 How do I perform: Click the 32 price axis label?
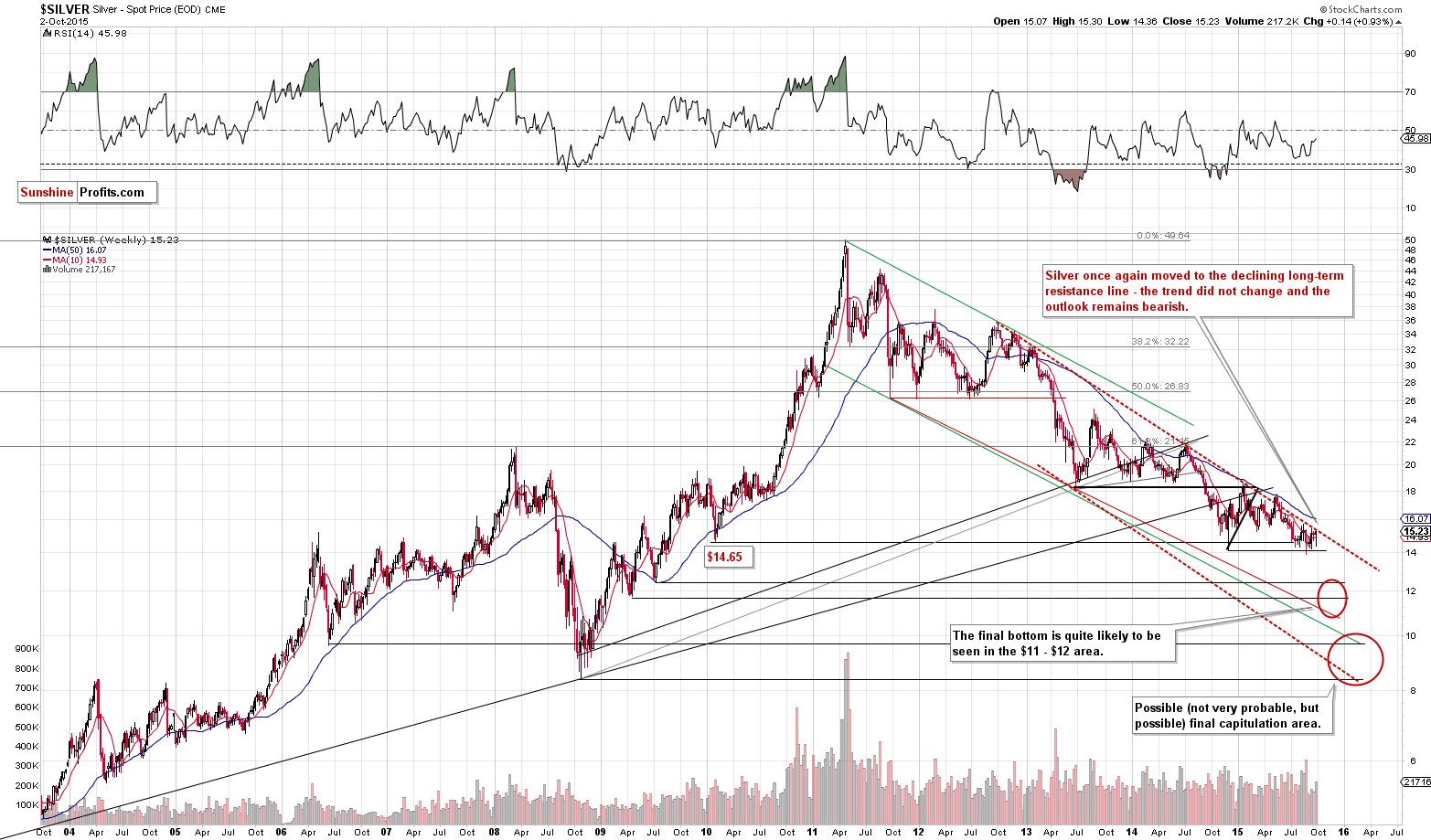[1411, 349]
